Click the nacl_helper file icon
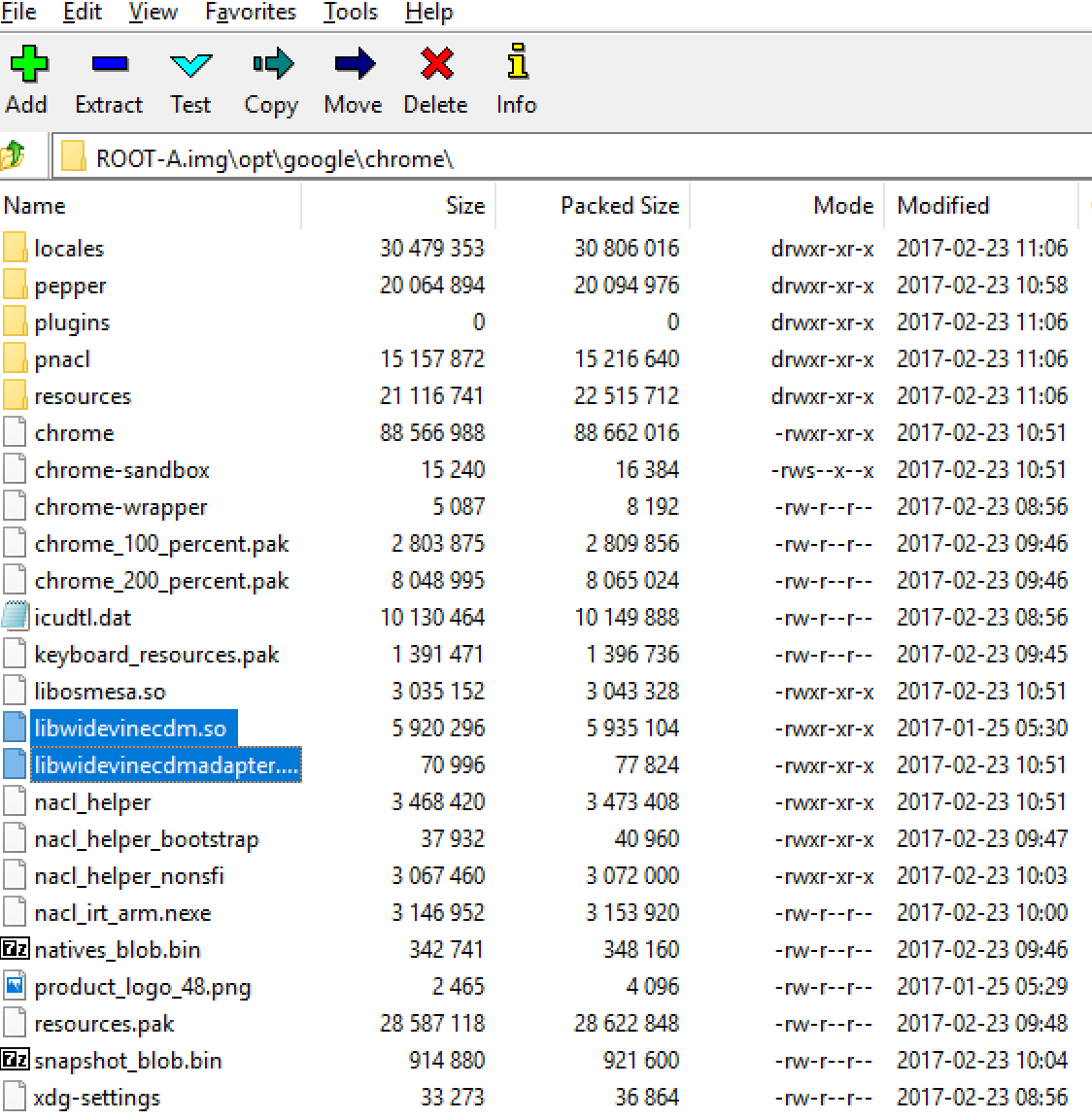Viewport: 1092px width, 1120px height. tap(15, 801)
